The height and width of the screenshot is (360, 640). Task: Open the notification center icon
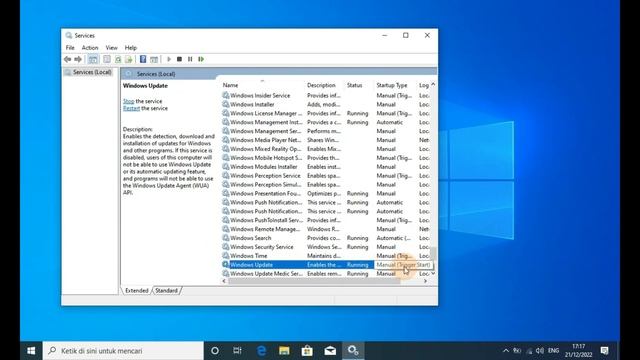pos(604,351)
